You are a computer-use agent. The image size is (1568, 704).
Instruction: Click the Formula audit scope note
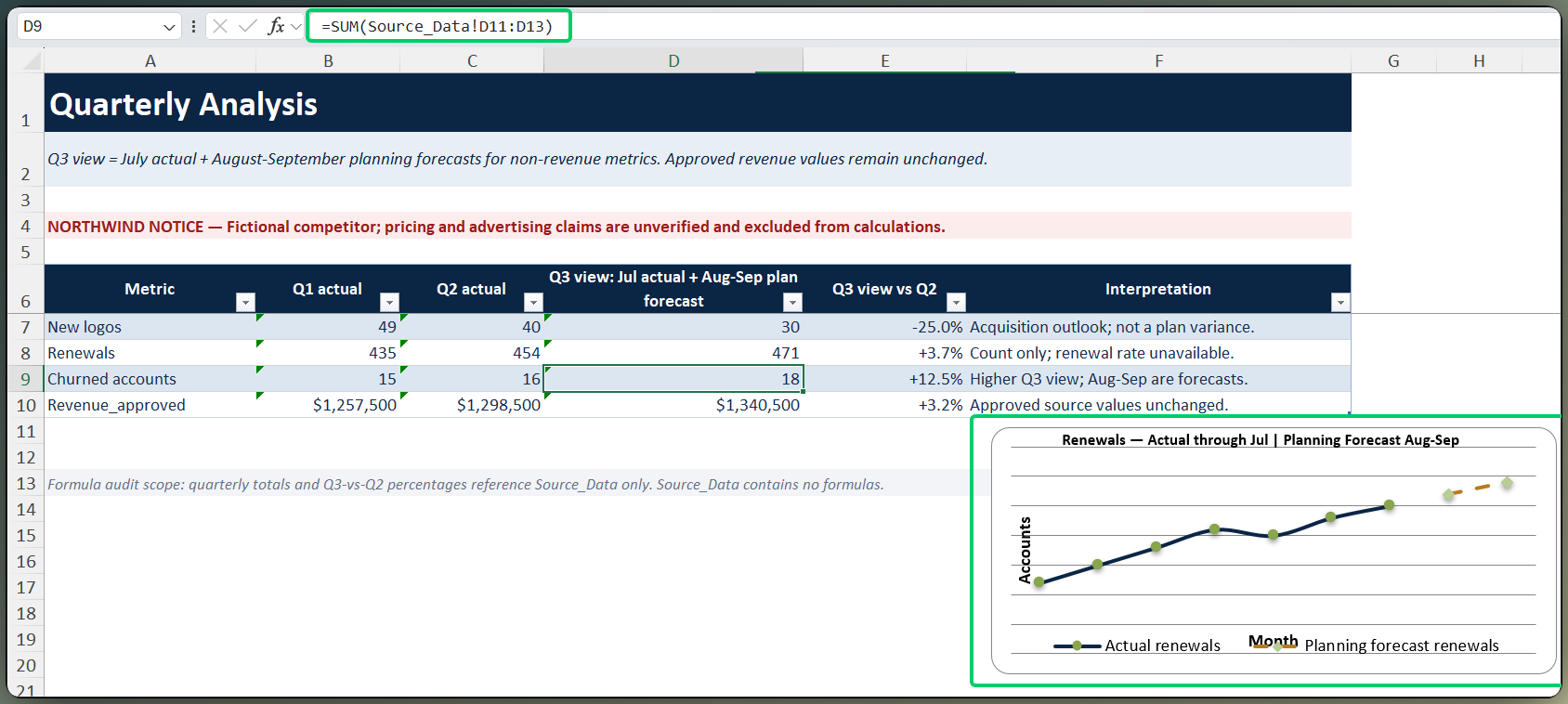pos(465,484)
